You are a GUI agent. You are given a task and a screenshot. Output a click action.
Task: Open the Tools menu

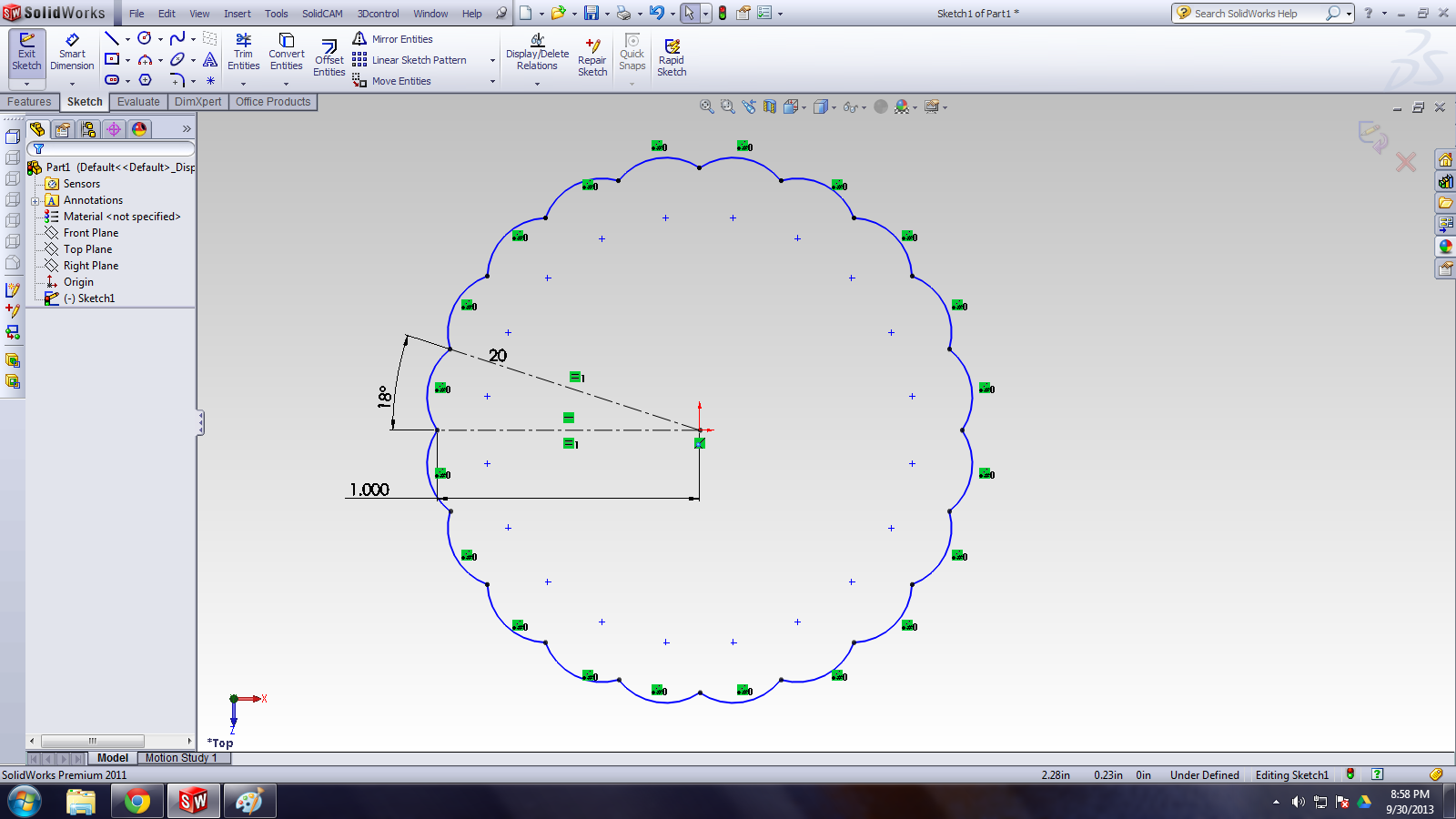[x=276, y=13]
